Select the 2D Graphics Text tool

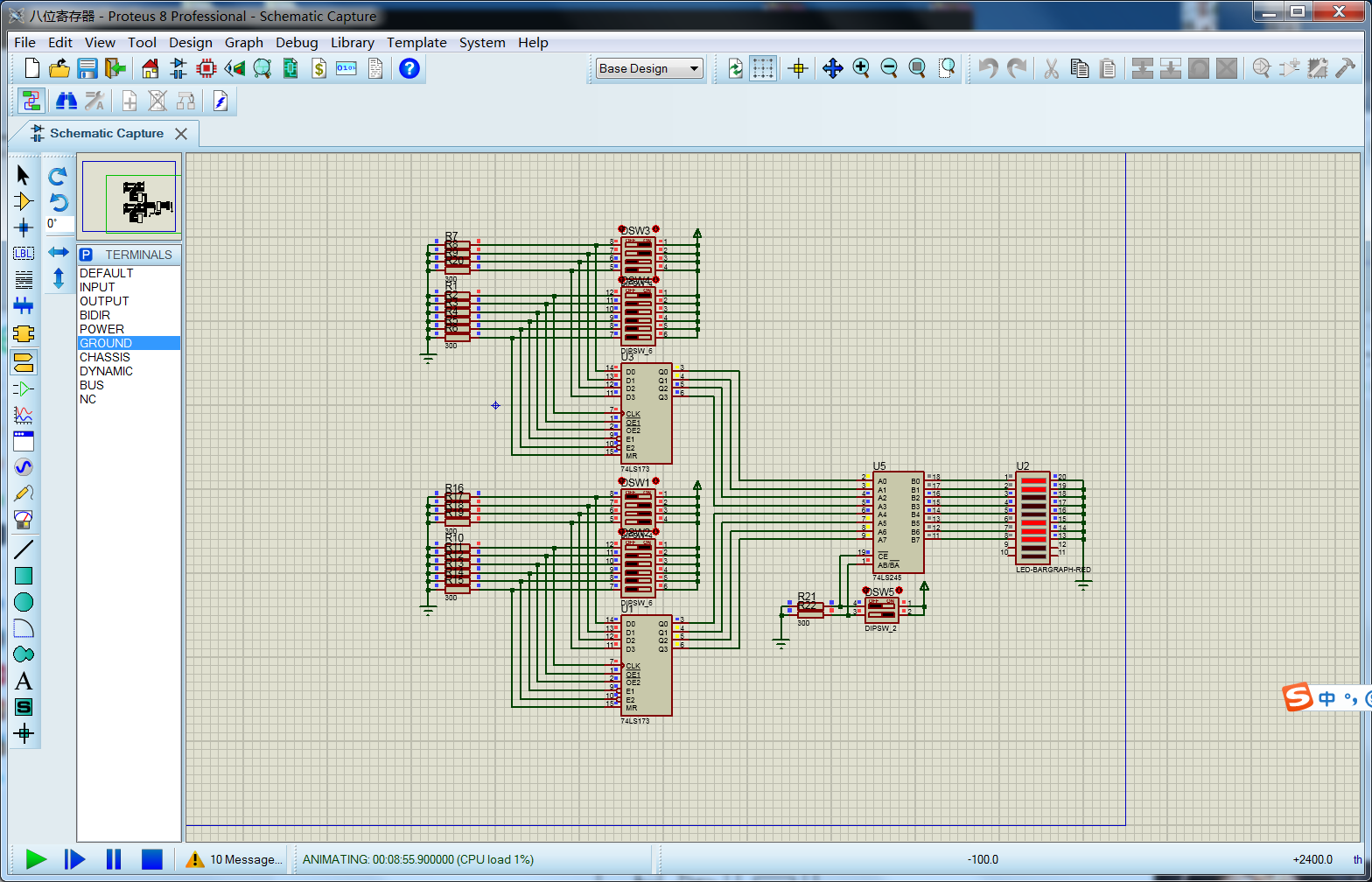(24, 681)
